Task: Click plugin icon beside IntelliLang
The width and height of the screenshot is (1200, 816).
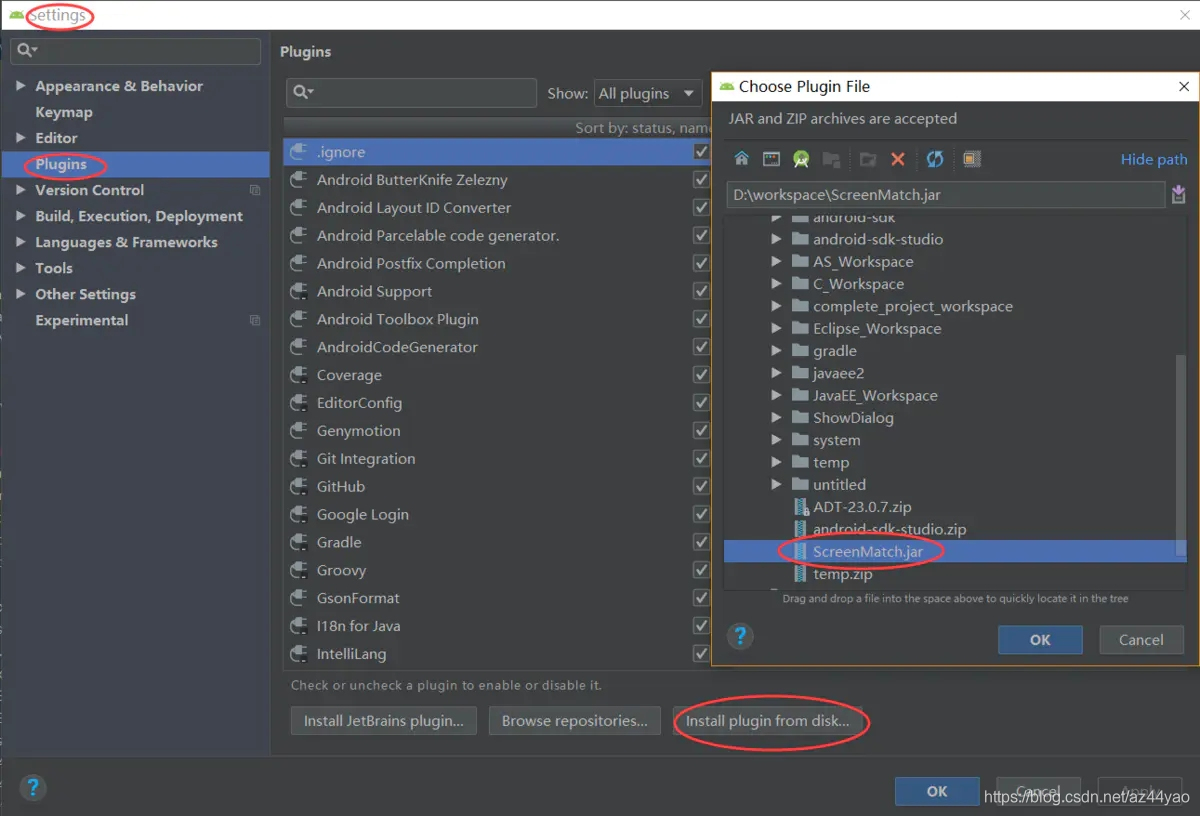Action: tap(298, 654)
